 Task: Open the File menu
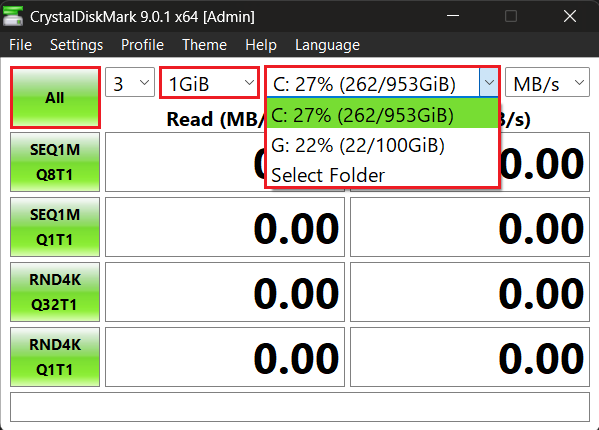coord(20,45)
